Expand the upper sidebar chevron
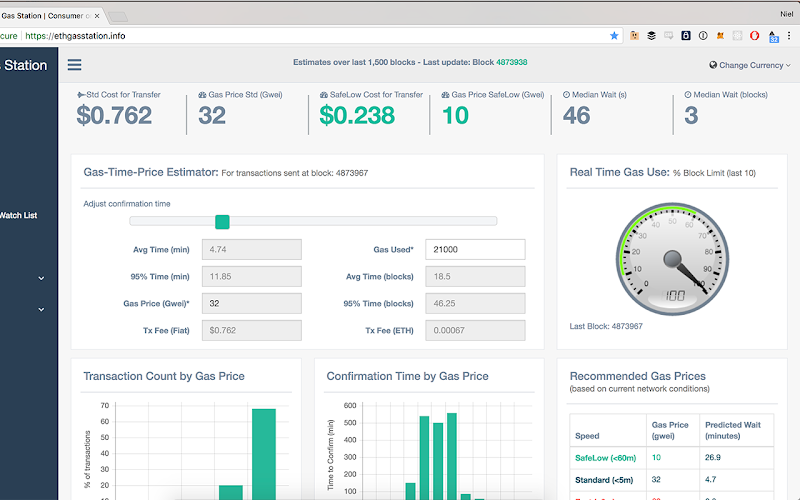The height and width of the screenshot is (500, 800). pyautogui.click(x=41, y=278)
